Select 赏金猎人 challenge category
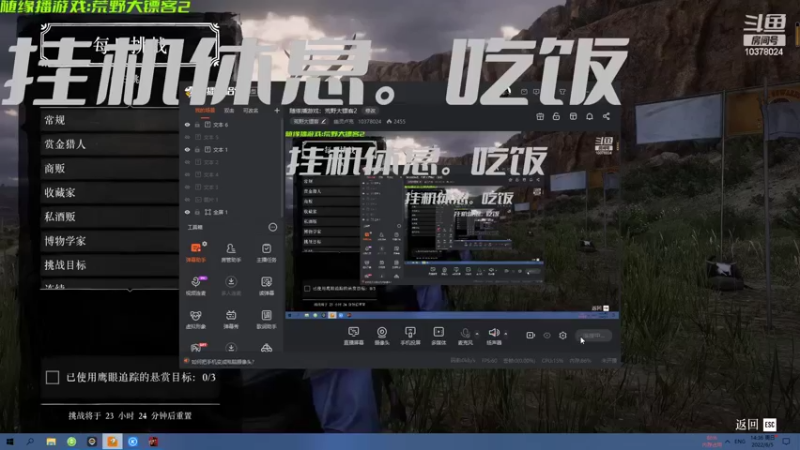This screenshot has height=450, width=800. (x=110, y=144)
